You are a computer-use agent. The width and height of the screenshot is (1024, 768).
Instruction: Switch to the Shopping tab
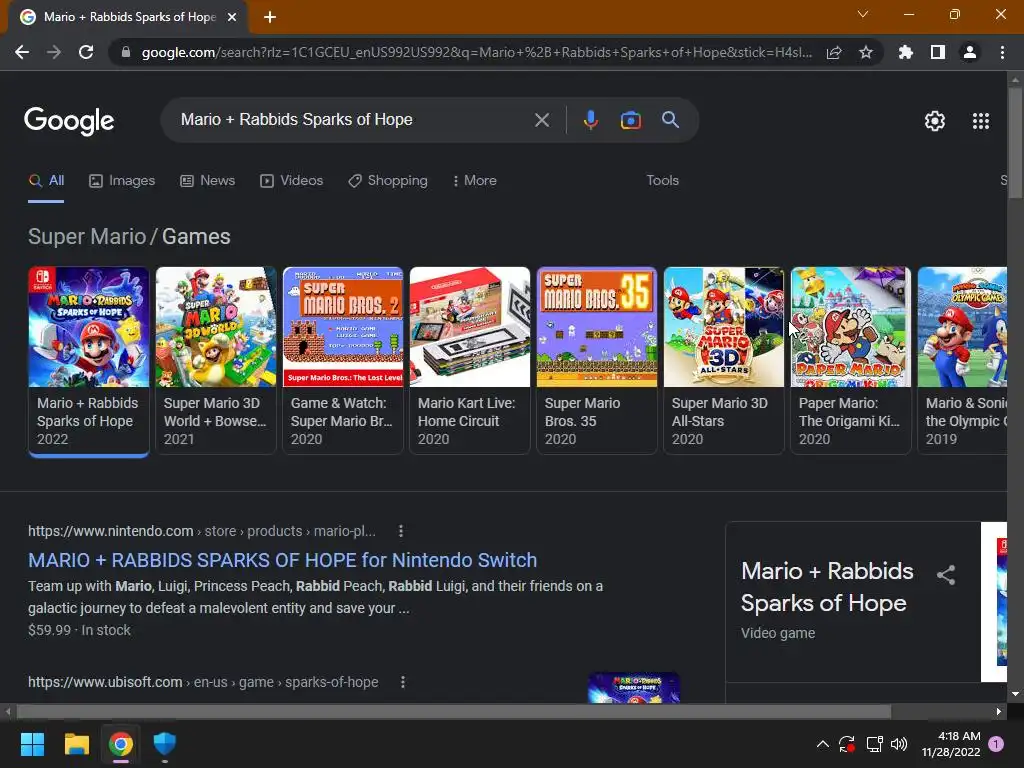(388, 180)
